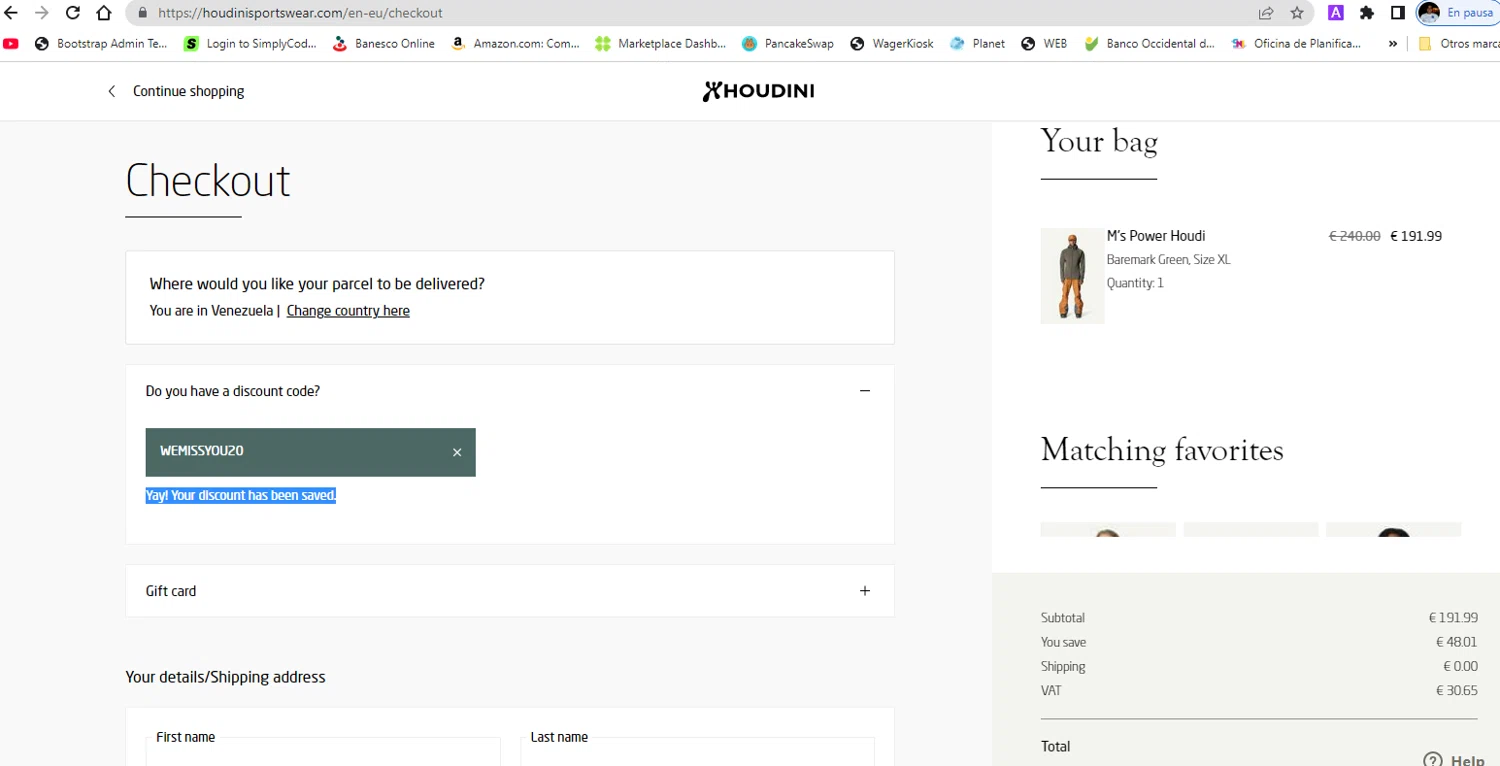Image resolution: width=1500 pixels, height=766 pixels.
Task: Open the Bootstrap Admin Te... bookmark
Action: [x=101, y=44]
